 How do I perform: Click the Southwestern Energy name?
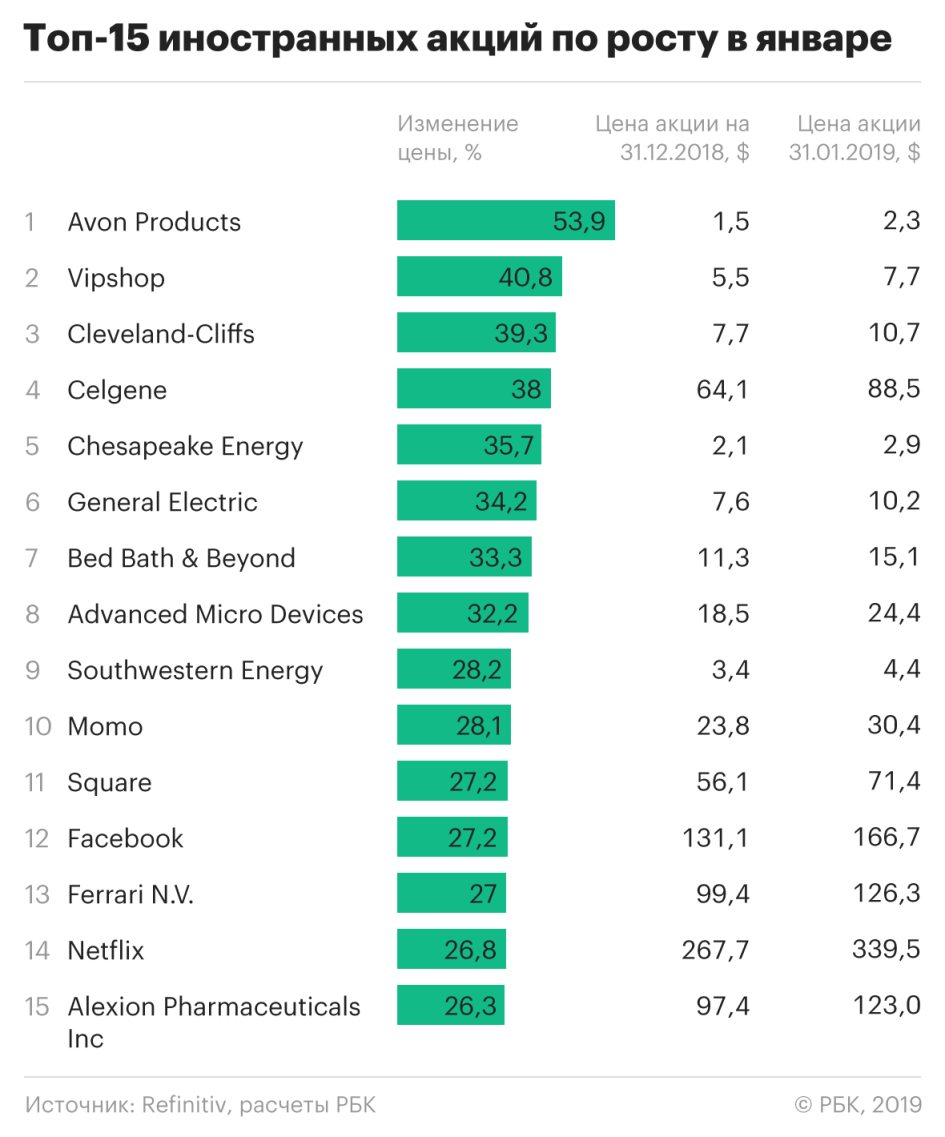point(195,671)
